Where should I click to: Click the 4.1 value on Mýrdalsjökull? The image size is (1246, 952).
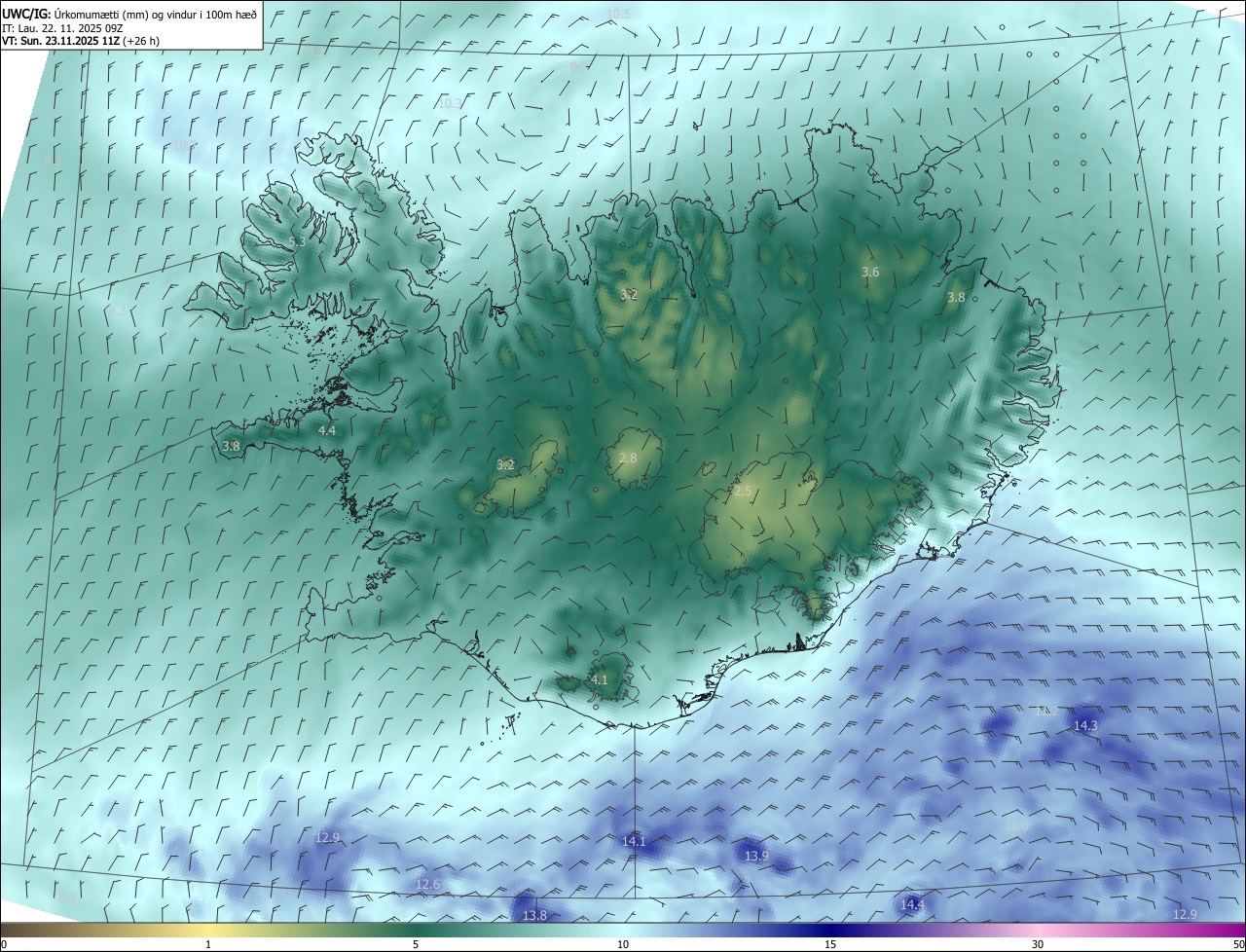600,679
